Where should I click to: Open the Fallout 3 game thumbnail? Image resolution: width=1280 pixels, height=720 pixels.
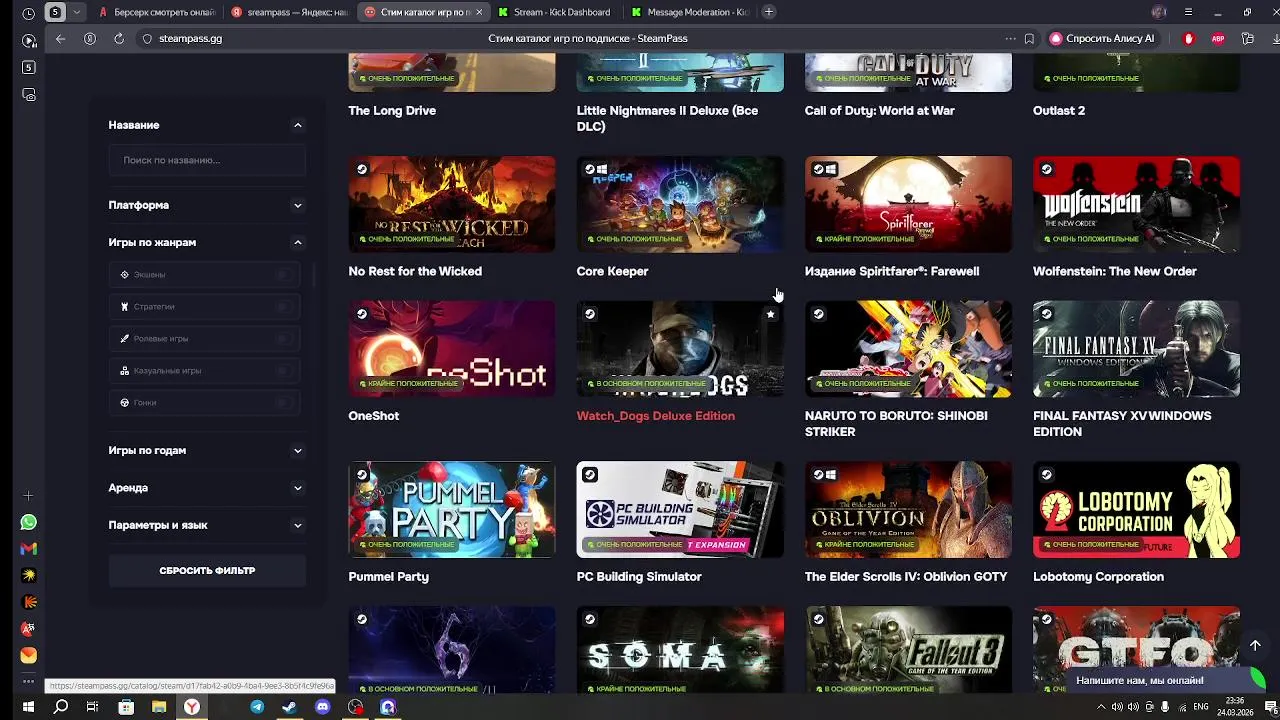[x=908, y=650]
